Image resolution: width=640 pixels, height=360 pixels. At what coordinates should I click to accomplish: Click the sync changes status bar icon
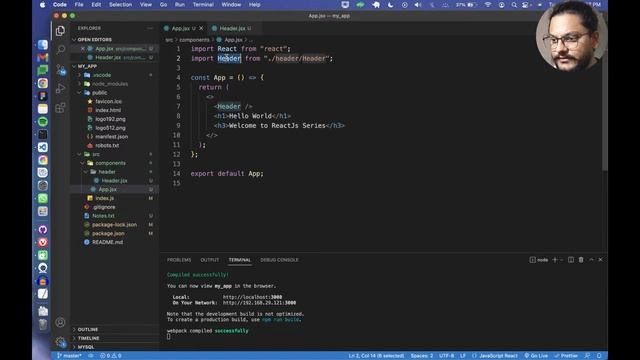[91, 356]
